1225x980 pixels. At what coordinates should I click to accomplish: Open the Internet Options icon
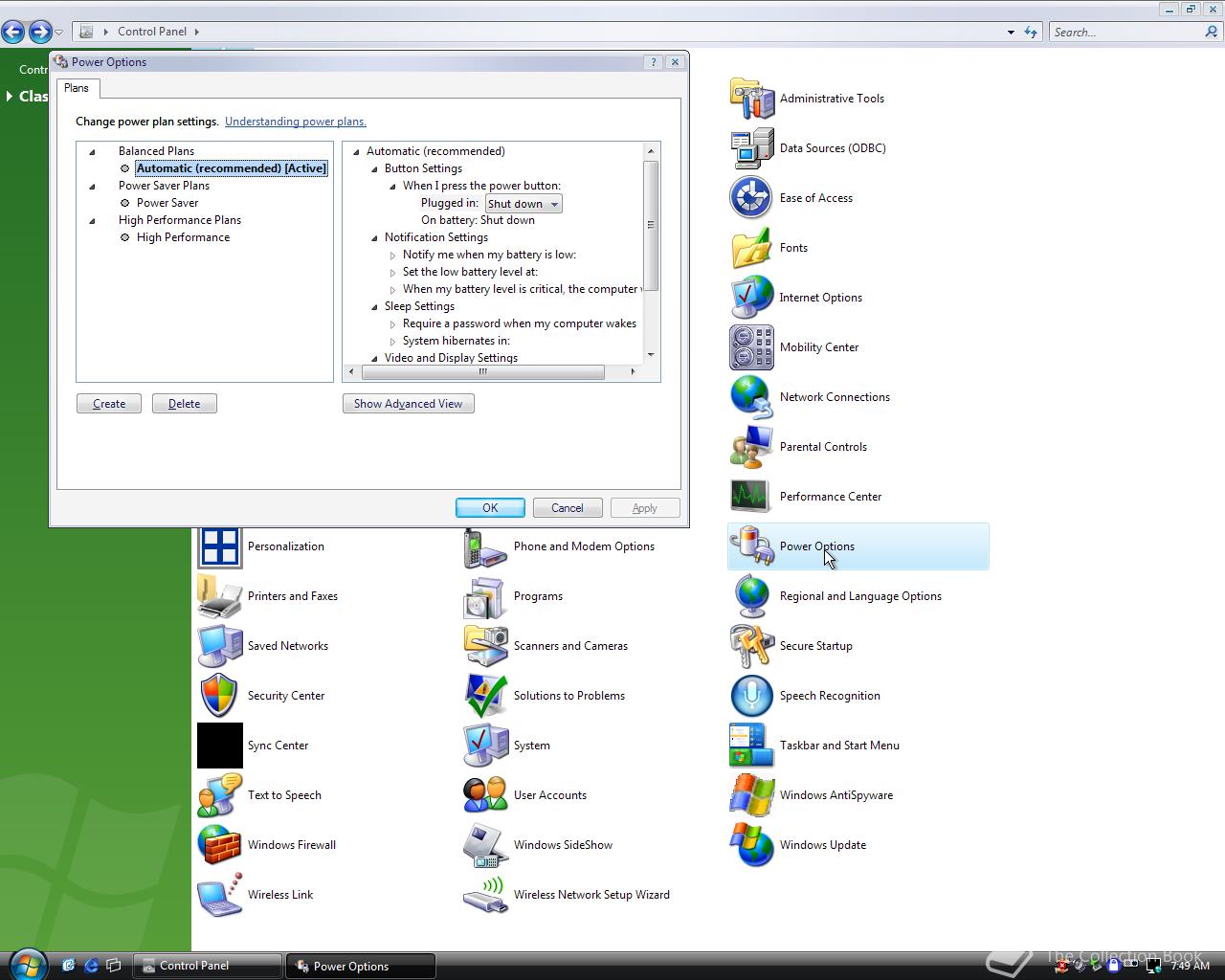[x=751, y=298]
